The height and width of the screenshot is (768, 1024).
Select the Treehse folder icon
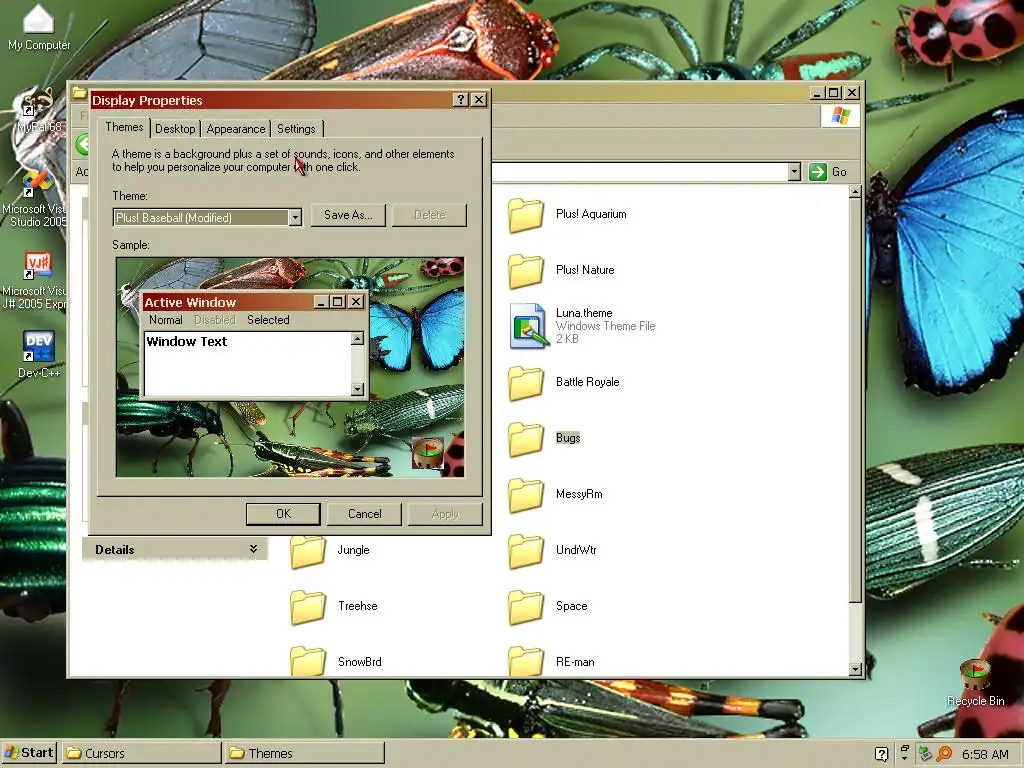click(308, 607)
